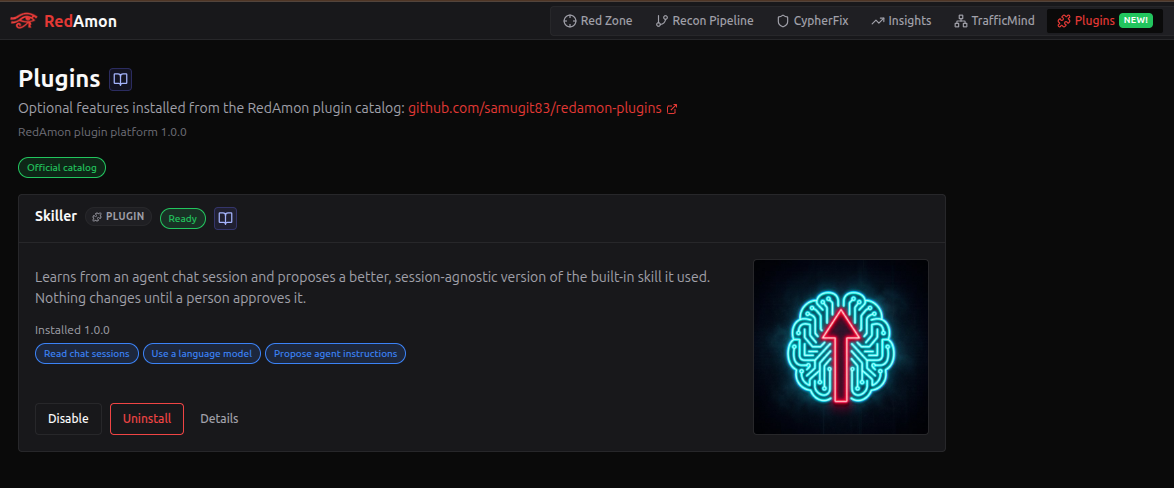This screenshot has width=1174, height=488.
Task: Open the TrafficMind tab
Action: click(994, 21)
